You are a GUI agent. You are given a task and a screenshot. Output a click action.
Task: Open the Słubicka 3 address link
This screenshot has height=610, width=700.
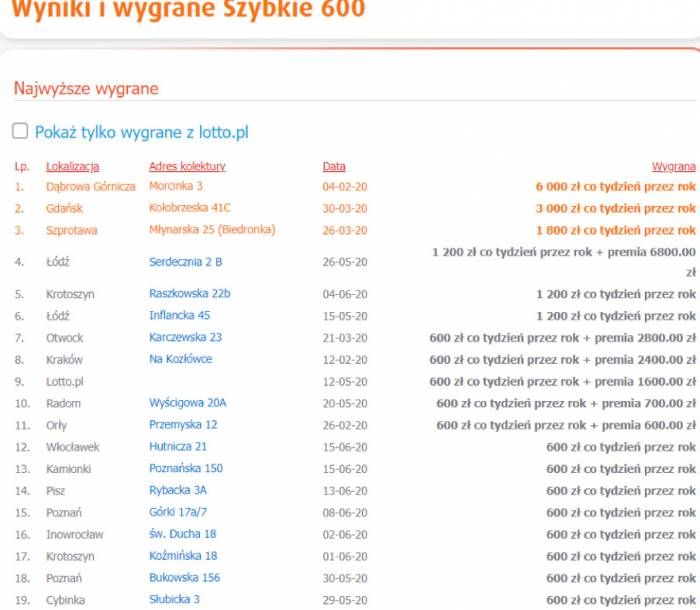pyautogui.click(x=174, y=599)
